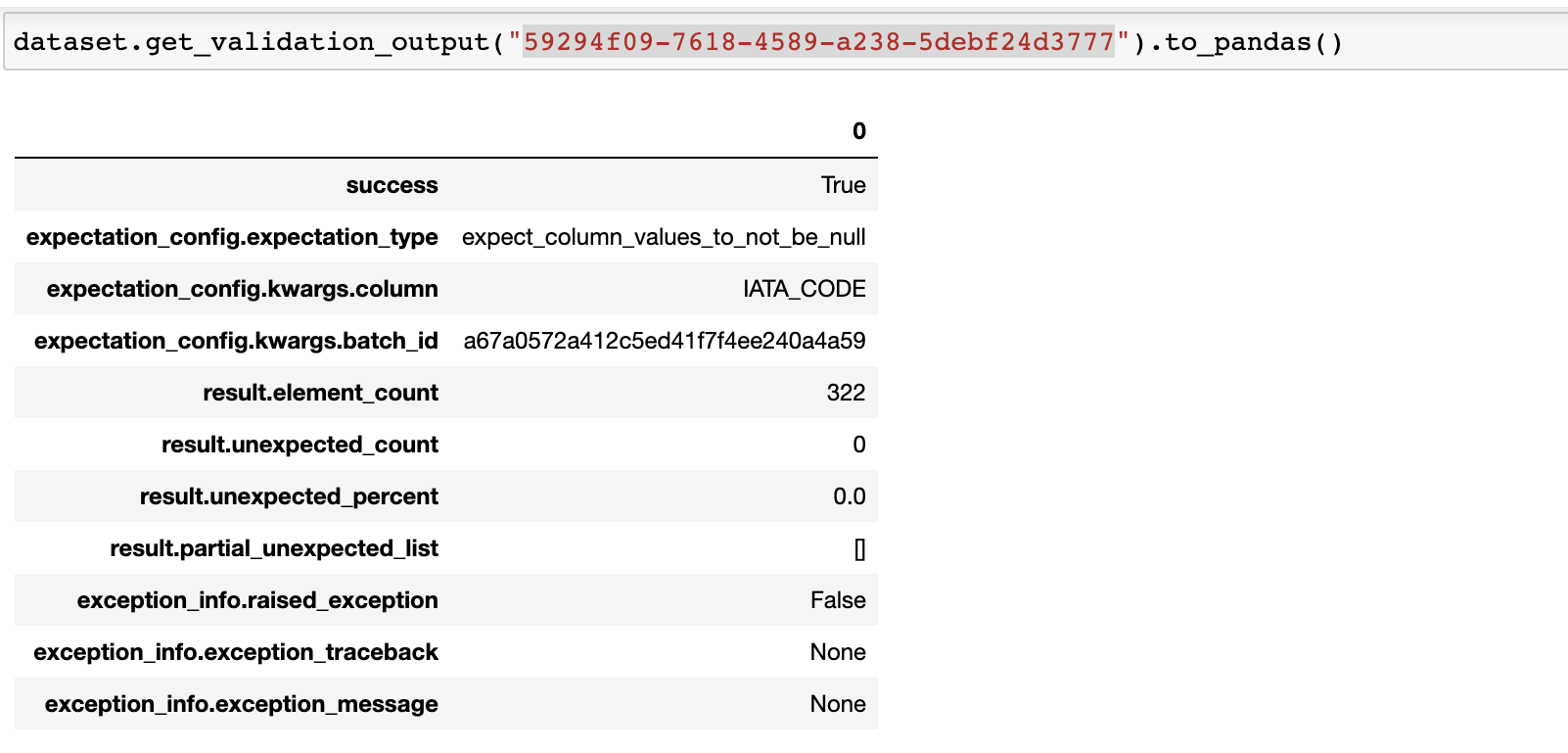
Task: Click the 'True' success value
Action: pyautogui.click(x=843, y=185)
